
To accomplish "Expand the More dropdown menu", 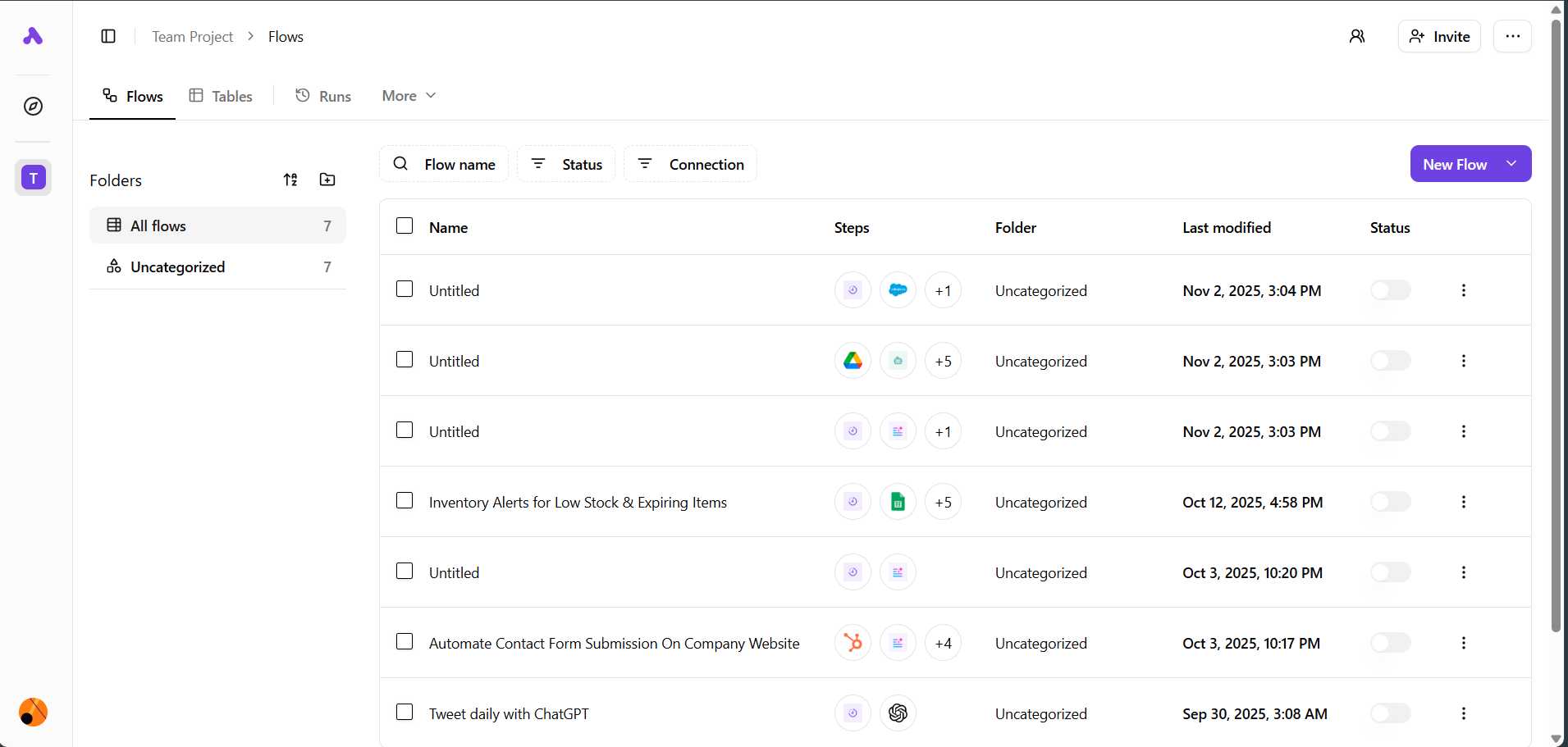I will (409, 96).
